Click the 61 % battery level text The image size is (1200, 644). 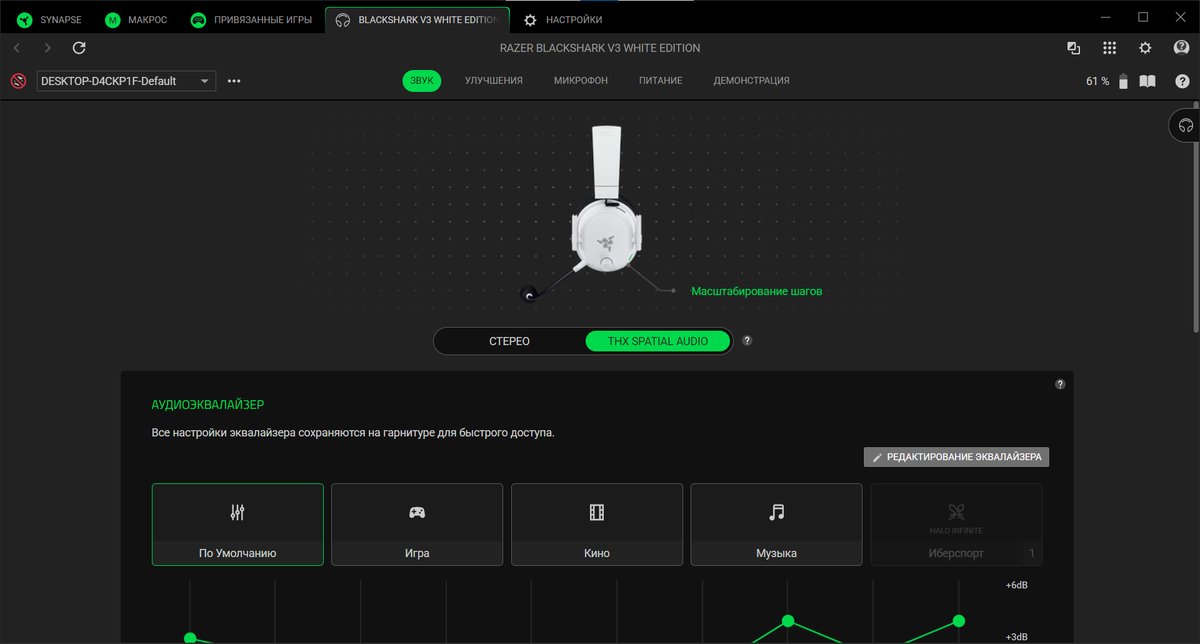[1097, 81]
